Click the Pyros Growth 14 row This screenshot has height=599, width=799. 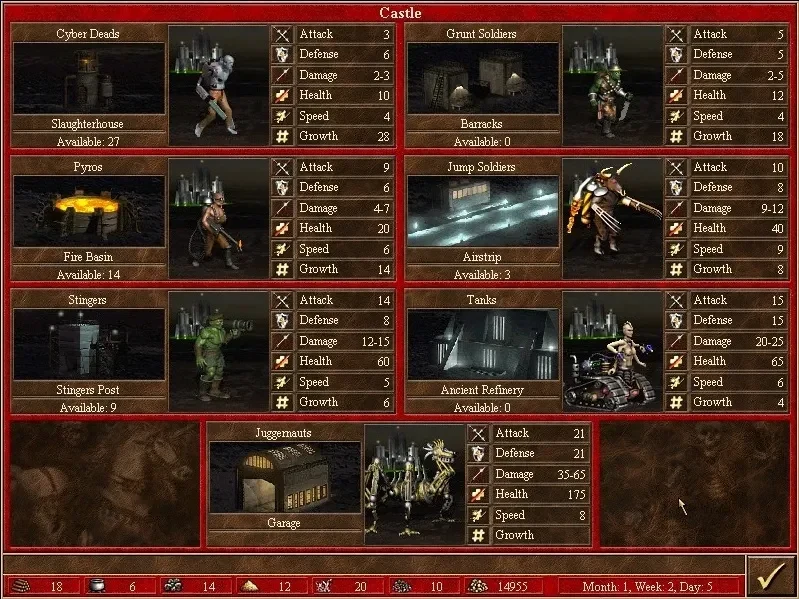pos(344,269)
